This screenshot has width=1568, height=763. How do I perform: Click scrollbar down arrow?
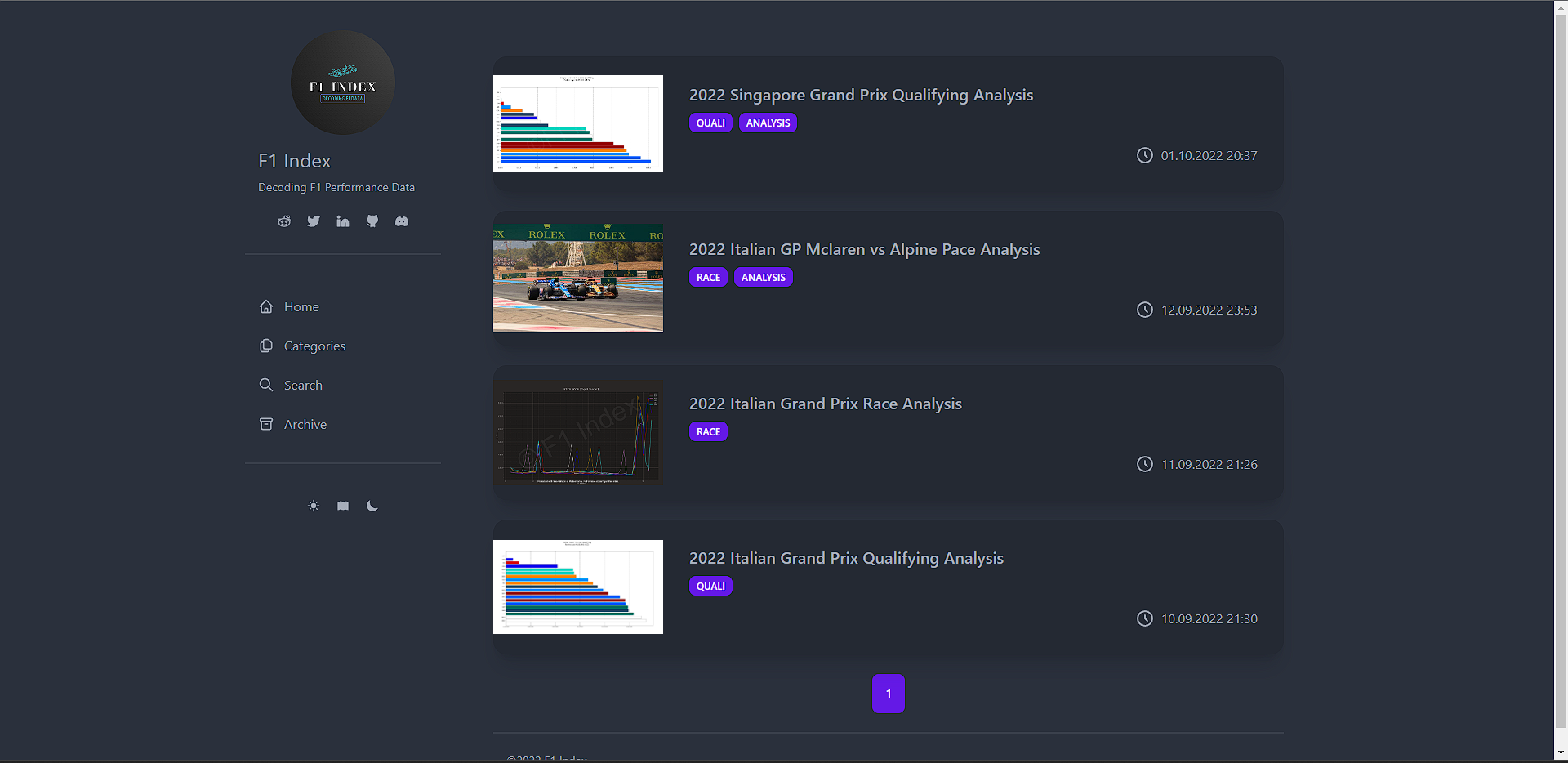(1561, 753)
